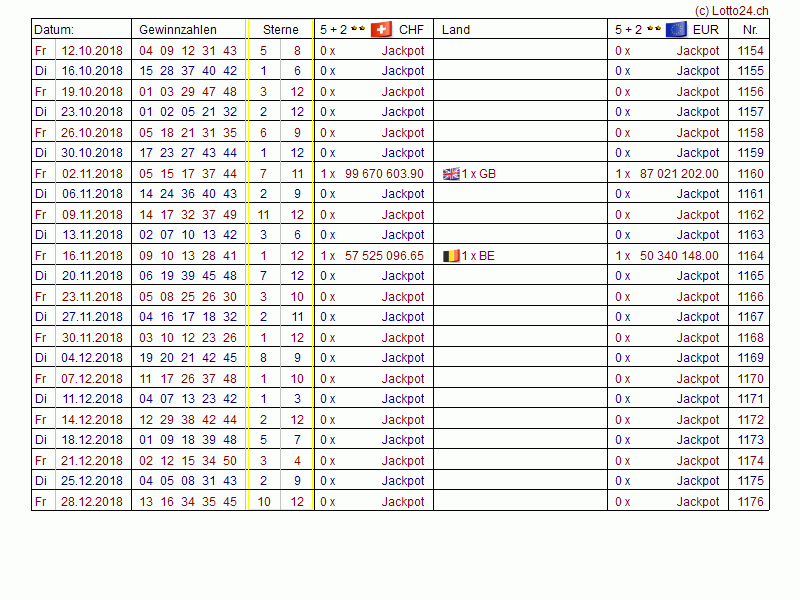The height and width of the screenshot is (600, 800).
Task: Select the Datum column header
Action: (55, 30)
